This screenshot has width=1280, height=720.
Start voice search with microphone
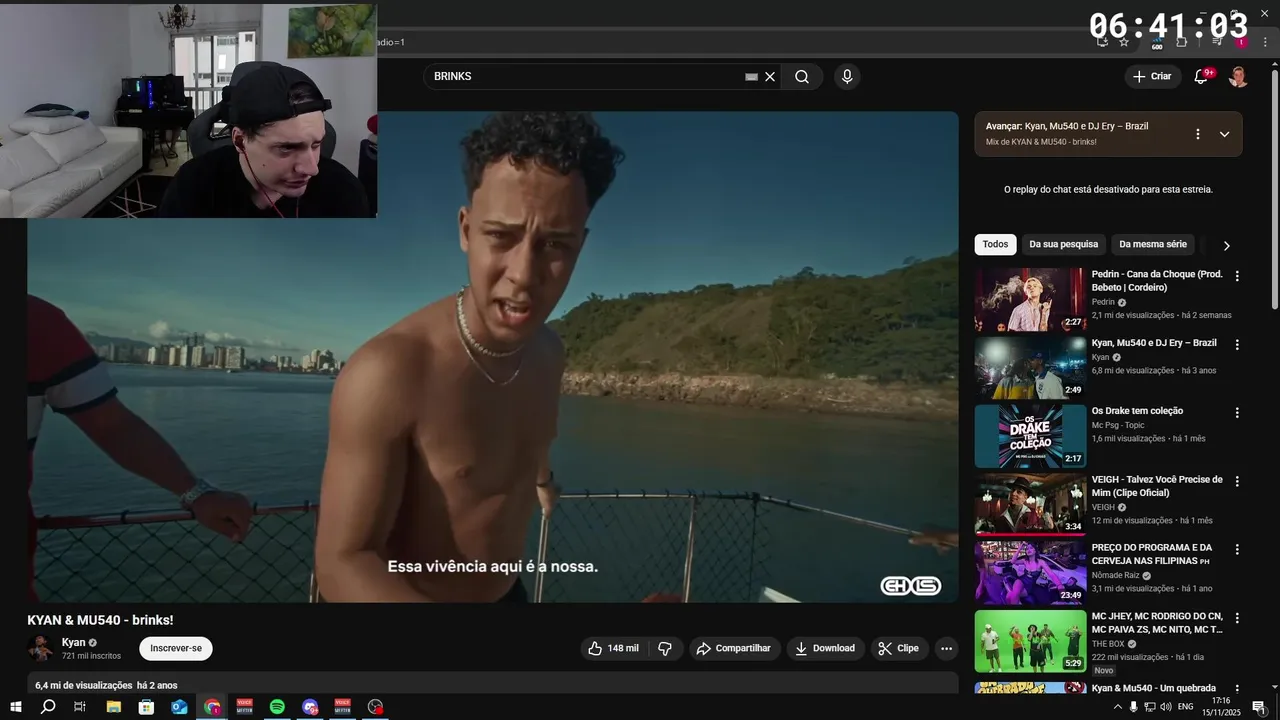coord(847,77)
